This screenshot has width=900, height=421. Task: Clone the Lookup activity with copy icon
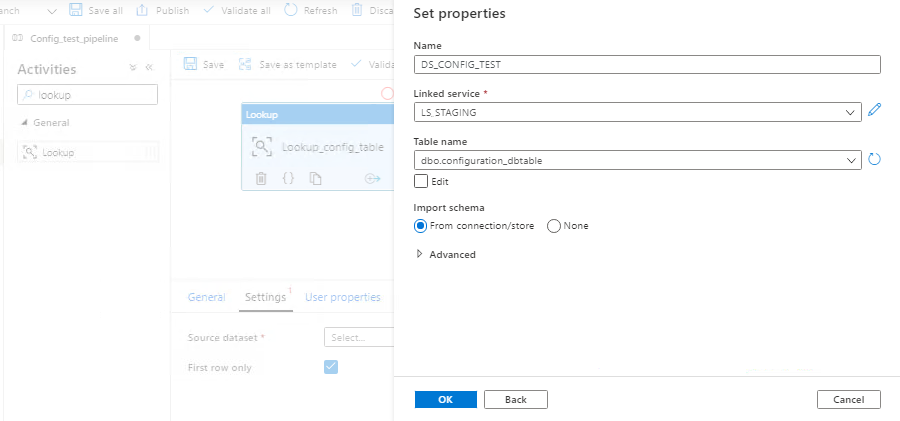tap(315, 179)
